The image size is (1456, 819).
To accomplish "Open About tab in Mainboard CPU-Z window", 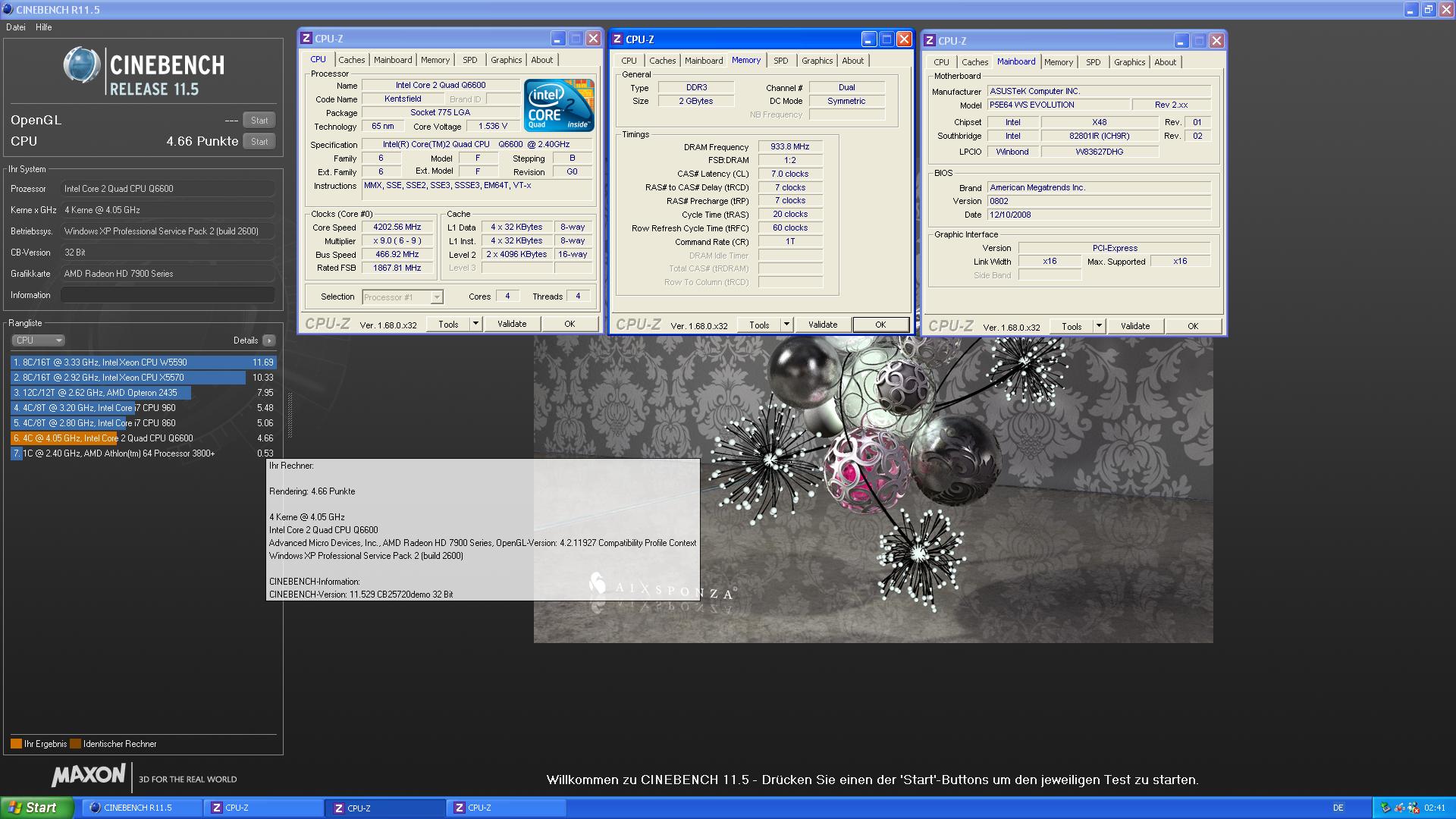I will (1165, 62).
